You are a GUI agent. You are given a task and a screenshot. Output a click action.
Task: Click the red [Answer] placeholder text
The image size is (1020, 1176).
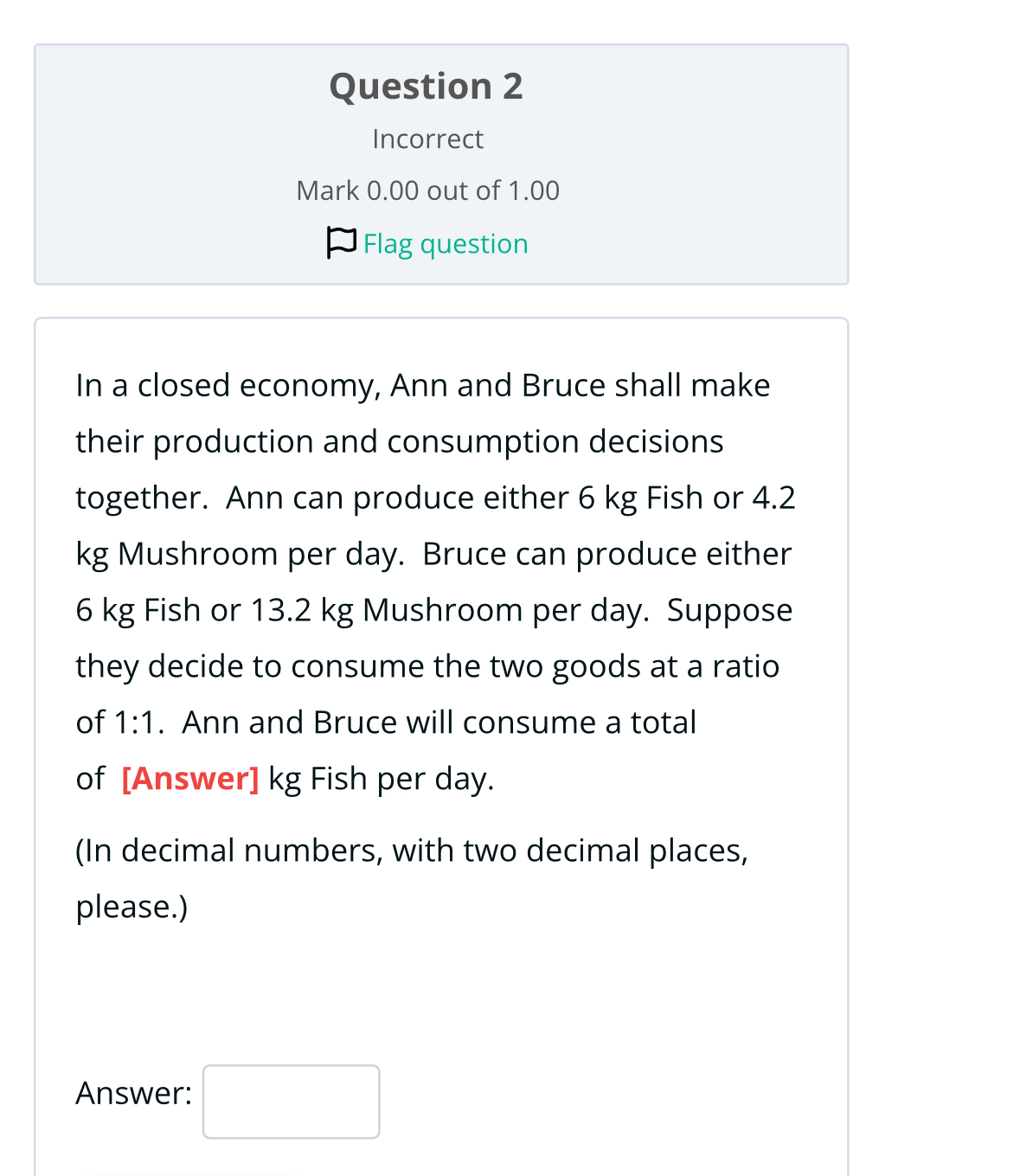pos(190,779)
